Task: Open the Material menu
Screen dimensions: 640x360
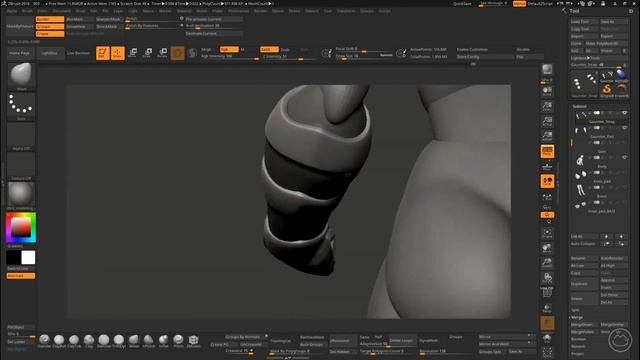Action: 184,11
